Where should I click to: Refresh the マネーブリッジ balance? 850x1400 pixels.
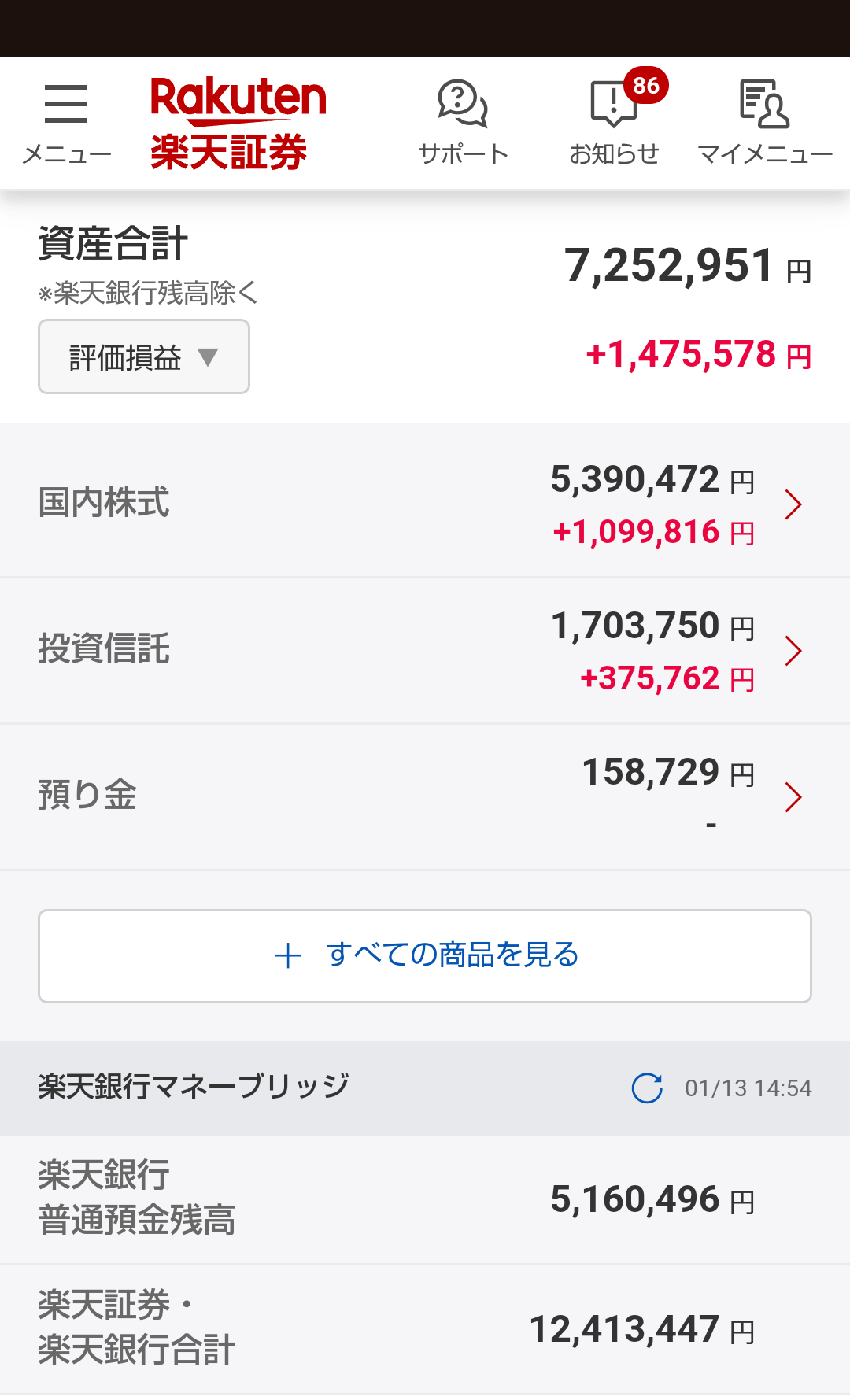pos(647,1088)
